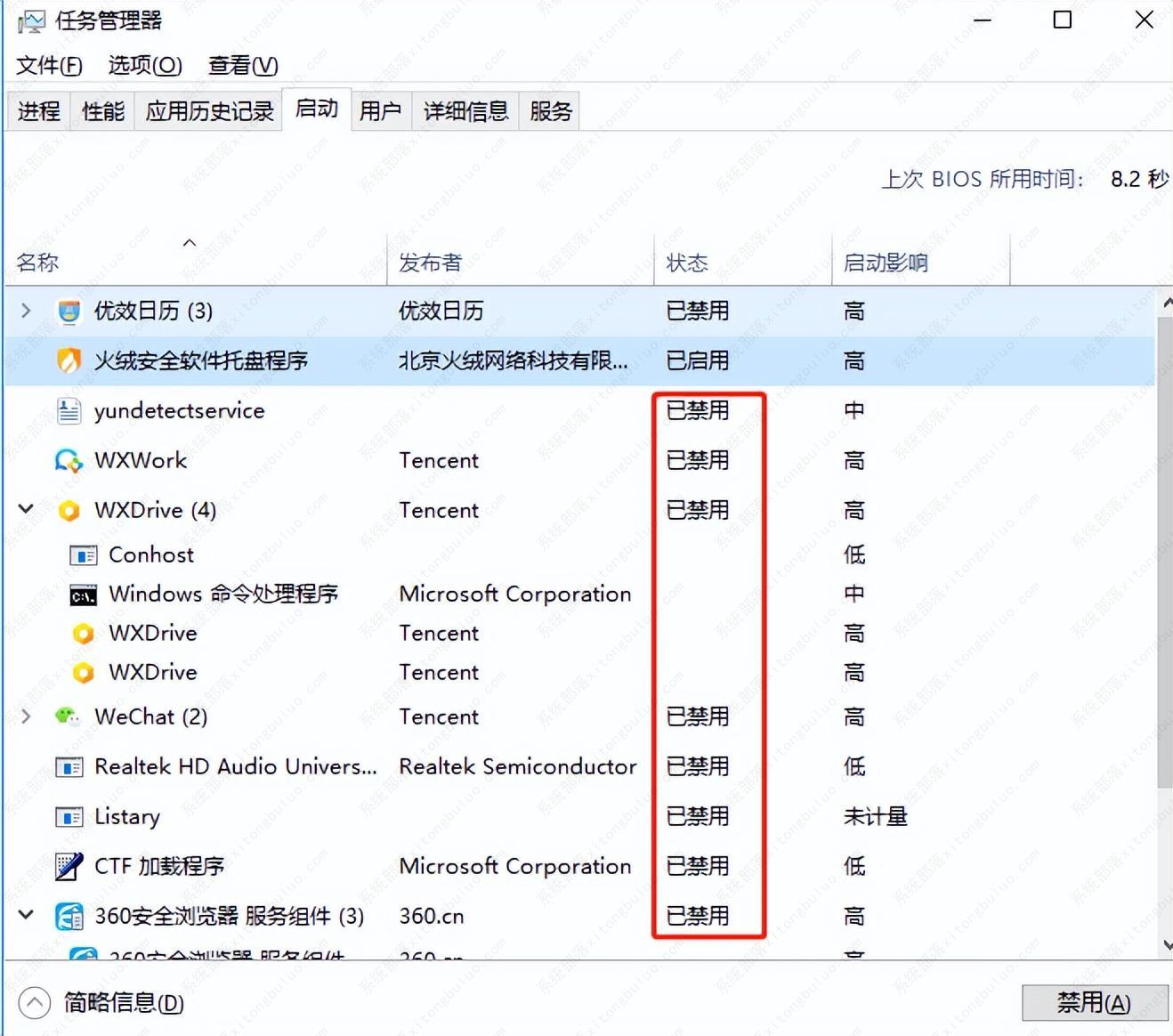
Task: Click the 360安全浏览器 服务组件 icon
Action: (68, 916)
